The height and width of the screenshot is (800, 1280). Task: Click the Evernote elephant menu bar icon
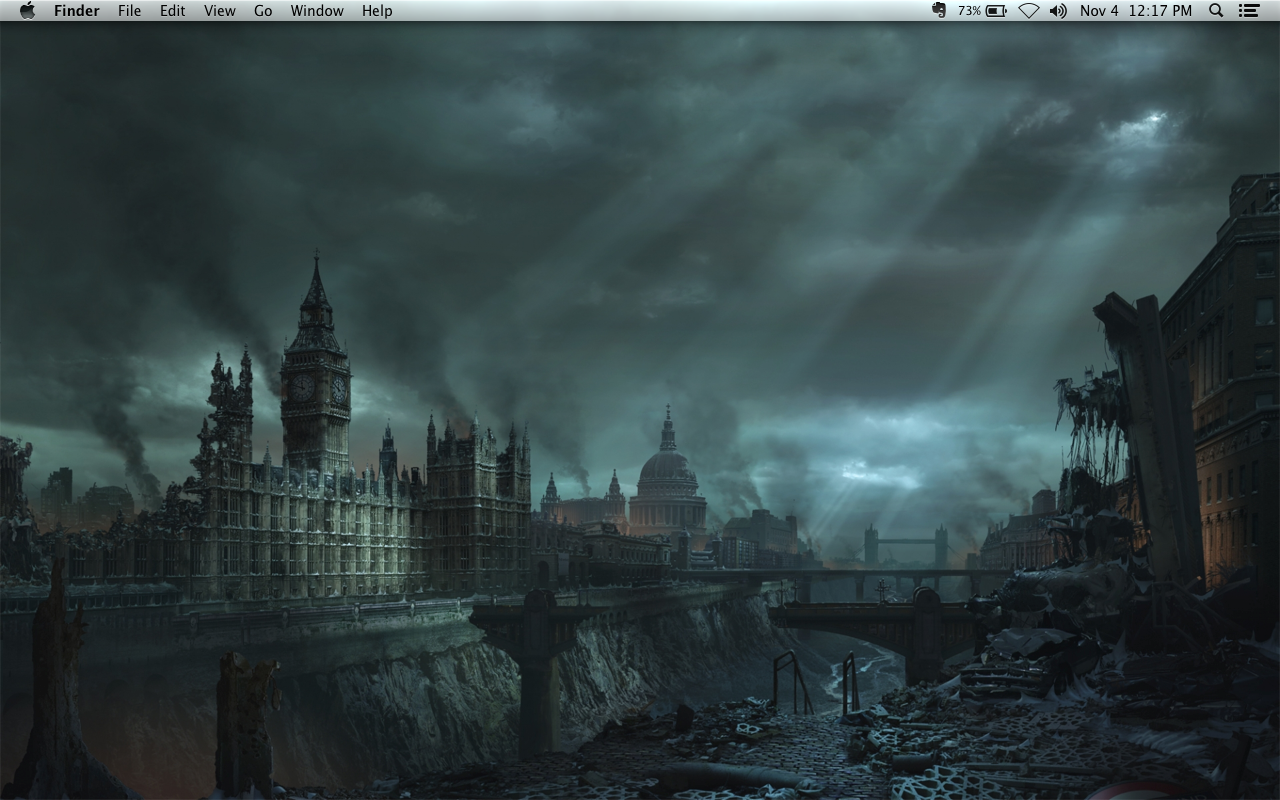click(x=939, y=10)
